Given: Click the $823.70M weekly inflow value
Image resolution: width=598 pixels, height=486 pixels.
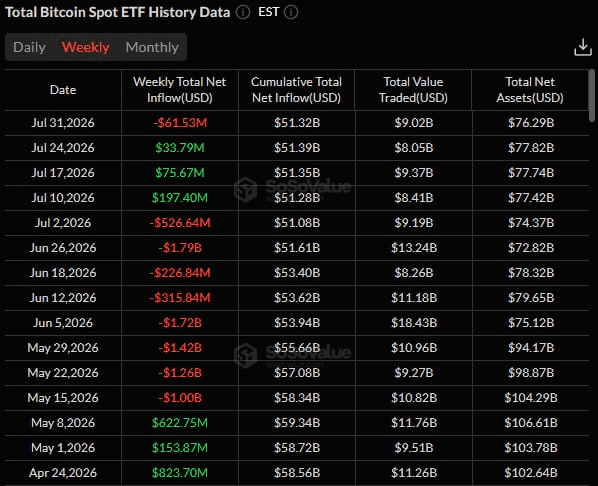Looking at the screenshot, I should point(180,473).
